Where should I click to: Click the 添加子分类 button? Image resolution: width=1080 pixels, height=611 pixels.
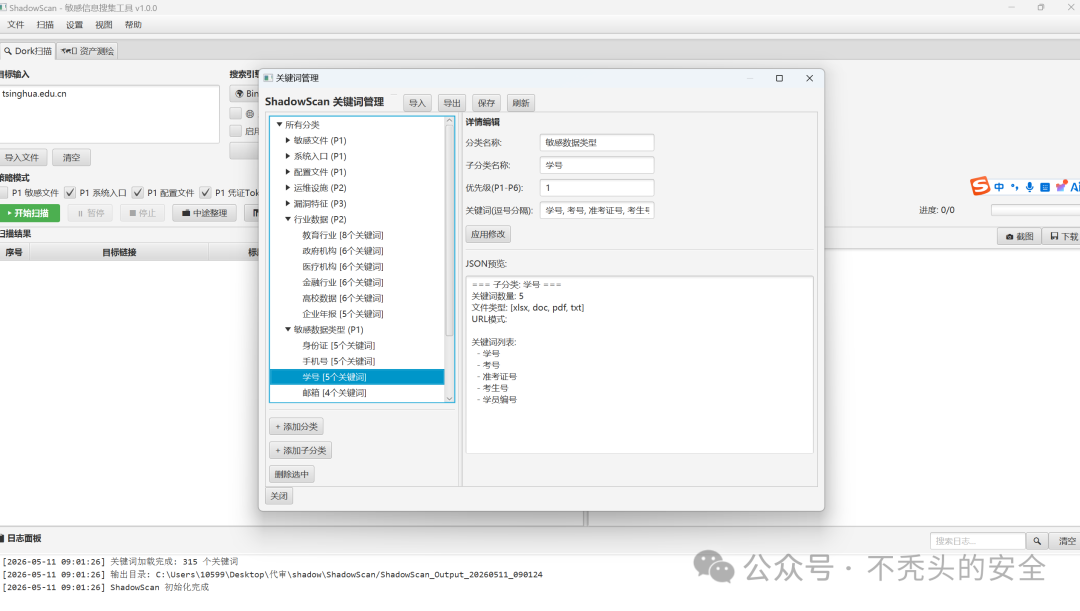(x=300, y=451)
